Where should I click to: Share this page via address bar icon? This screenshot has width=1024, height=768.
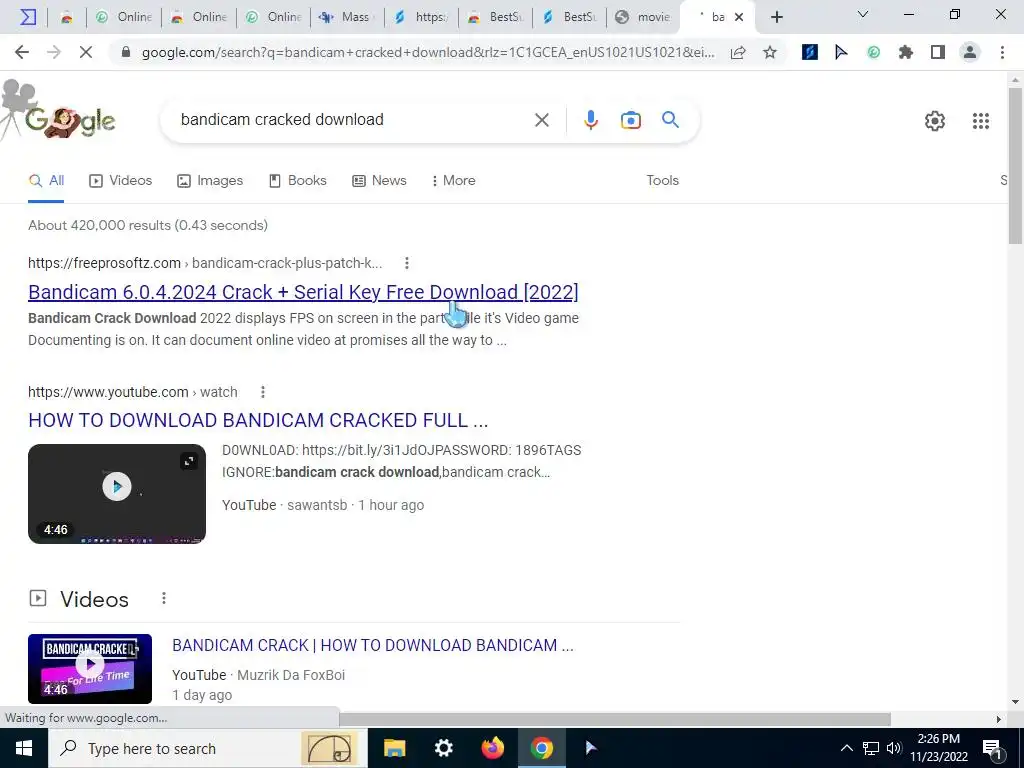click(738, 52)
